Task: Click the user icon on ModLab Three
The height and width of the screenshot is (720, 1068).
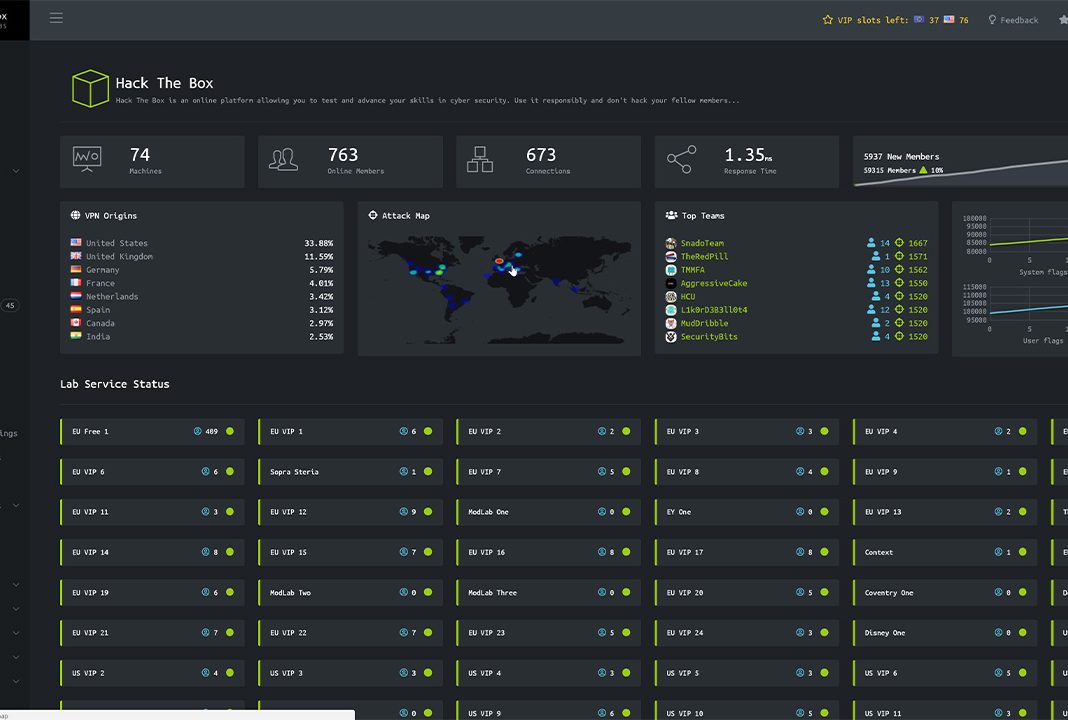Action: pyautogui.click(x=601, y=593)
